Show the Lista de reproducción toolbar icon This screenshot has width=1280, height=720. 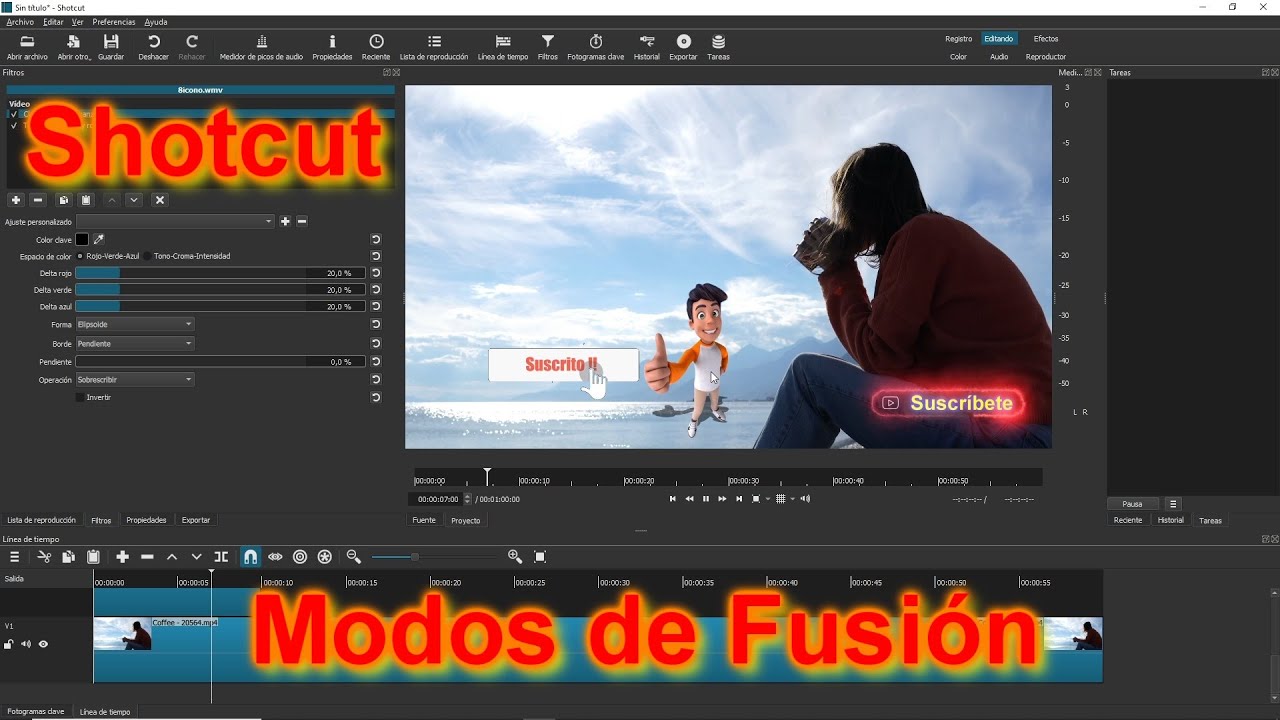click(434, 47)
